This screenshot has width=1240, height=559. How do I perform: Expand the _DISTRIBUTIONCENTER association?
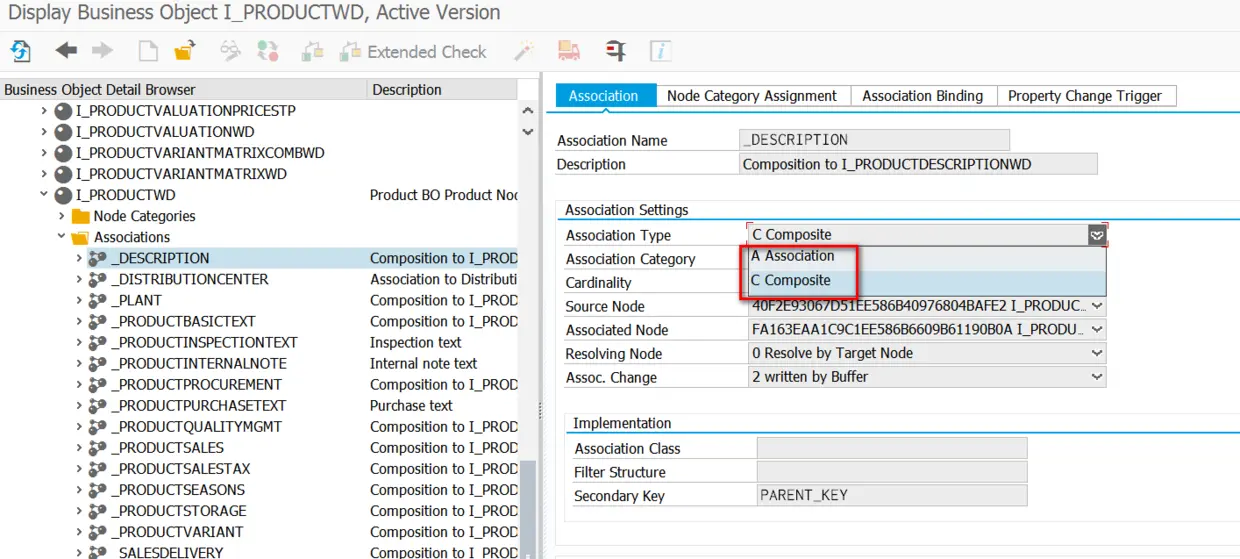tap(79, 279)
